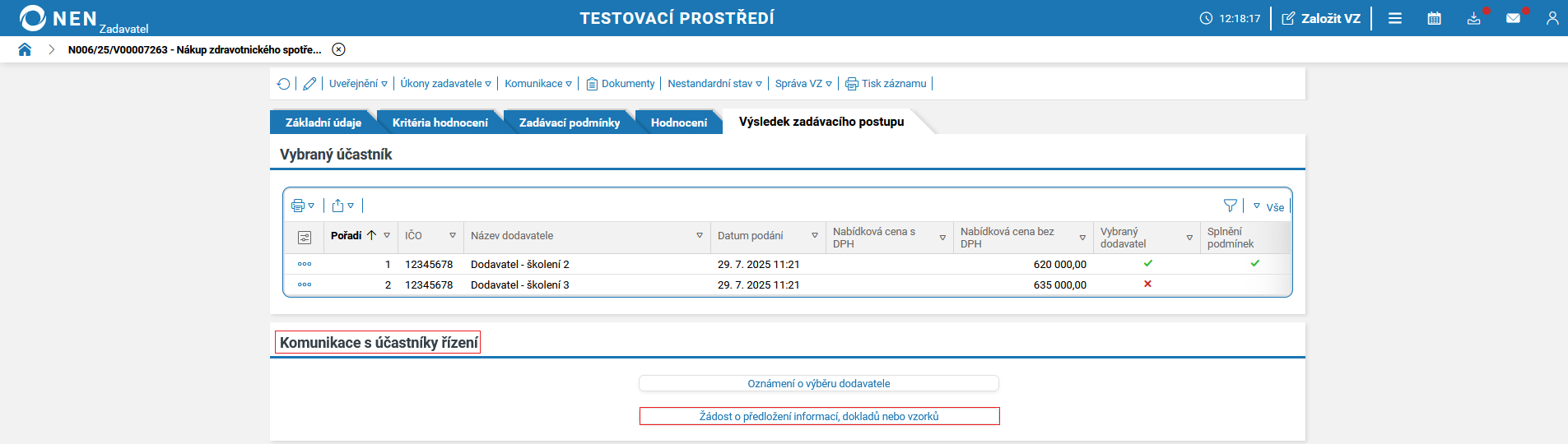Open row actions for Dodavatel - školení 3

(305, 284)
